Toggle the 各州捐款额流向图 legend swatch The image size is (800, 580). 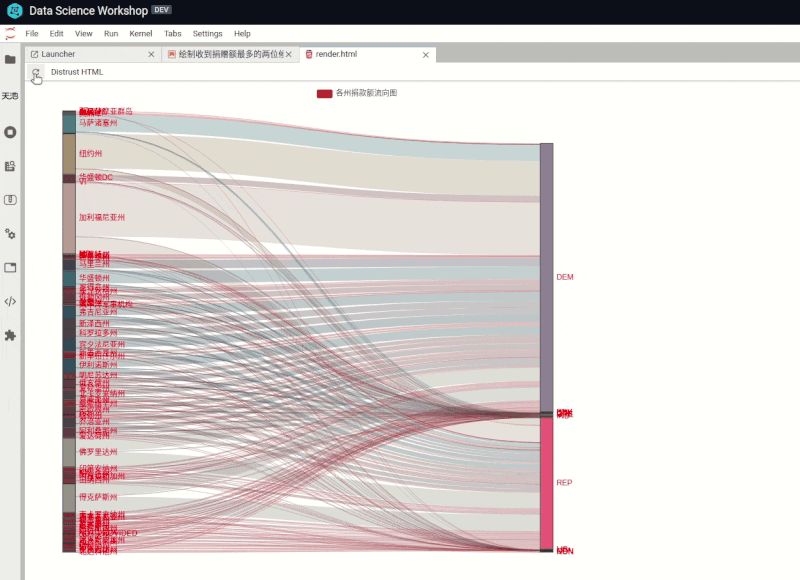click(x=324, y=93)
